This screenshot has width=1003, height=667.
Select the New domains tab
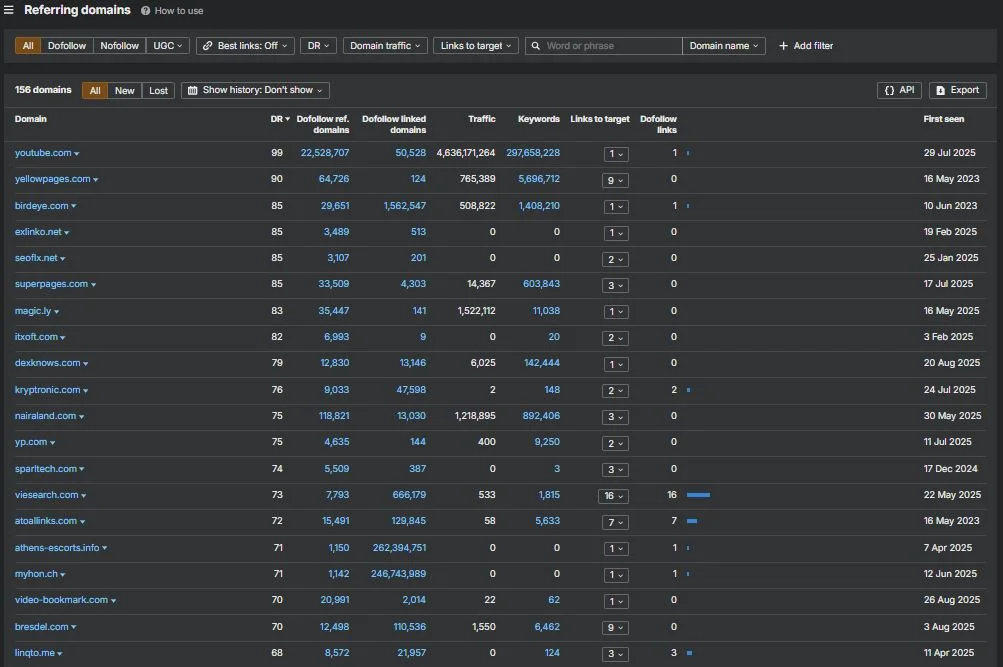(125, 91)
